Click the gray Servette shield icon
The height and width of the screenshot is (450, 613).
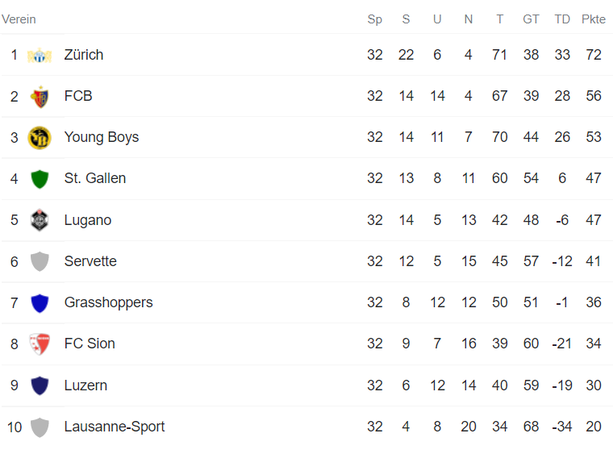39,262
